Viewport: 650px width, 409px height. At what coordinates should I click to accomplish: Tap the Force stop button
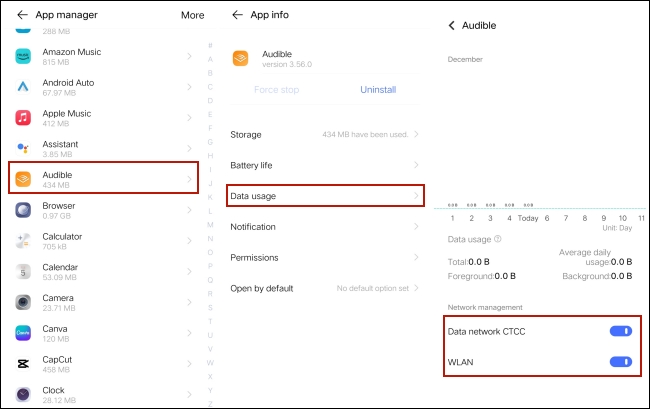[276, 90]
